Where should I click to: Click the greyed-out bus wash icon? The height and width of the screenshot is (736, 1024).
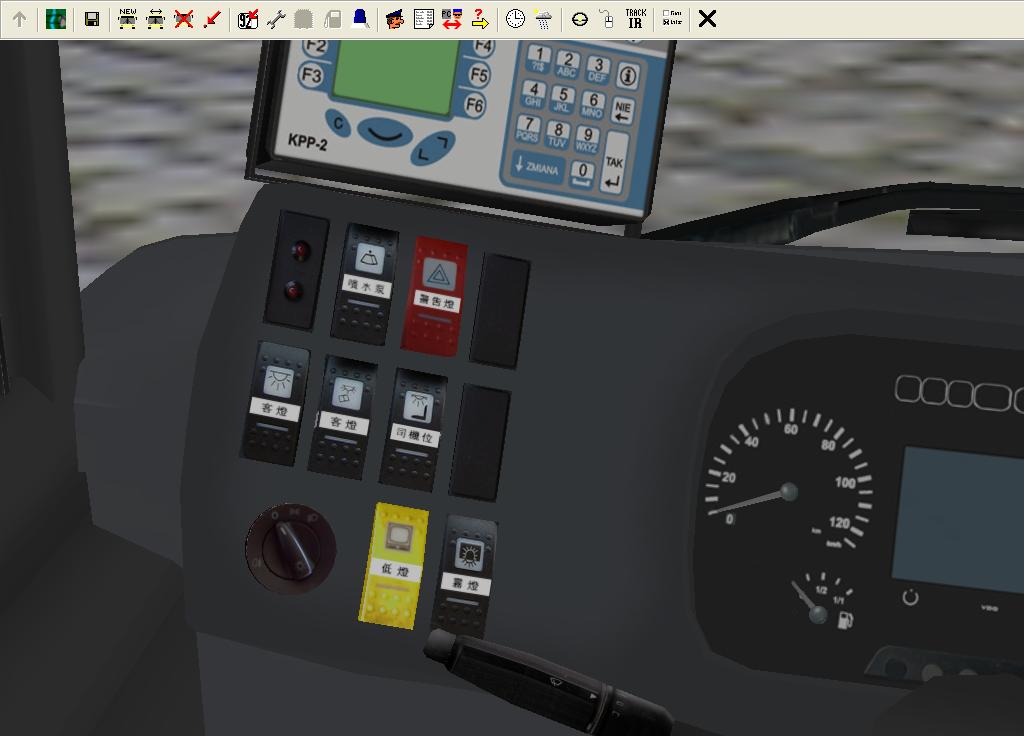coord(304,20)
